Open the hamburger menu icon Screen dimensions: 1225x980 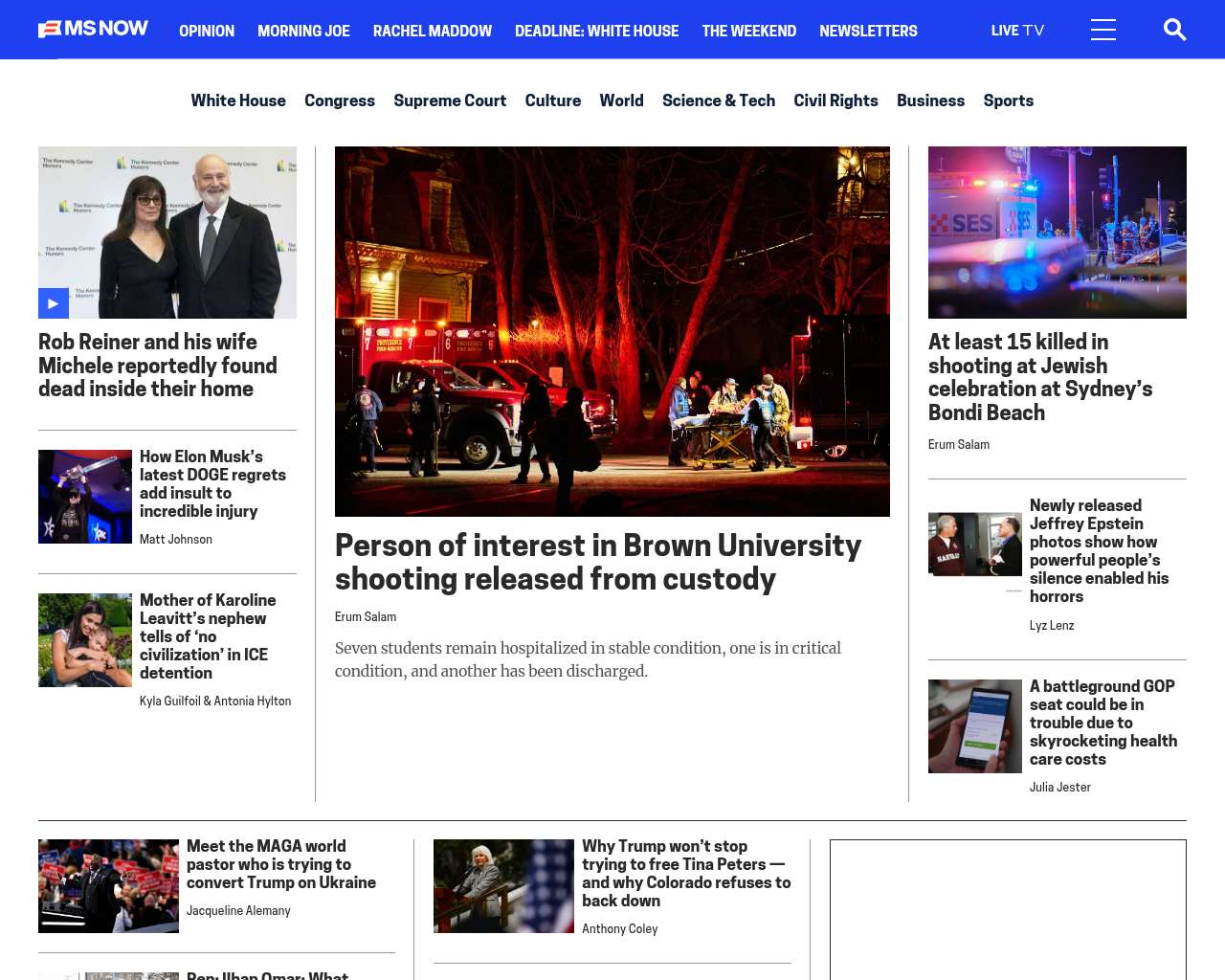[1102, 30]
